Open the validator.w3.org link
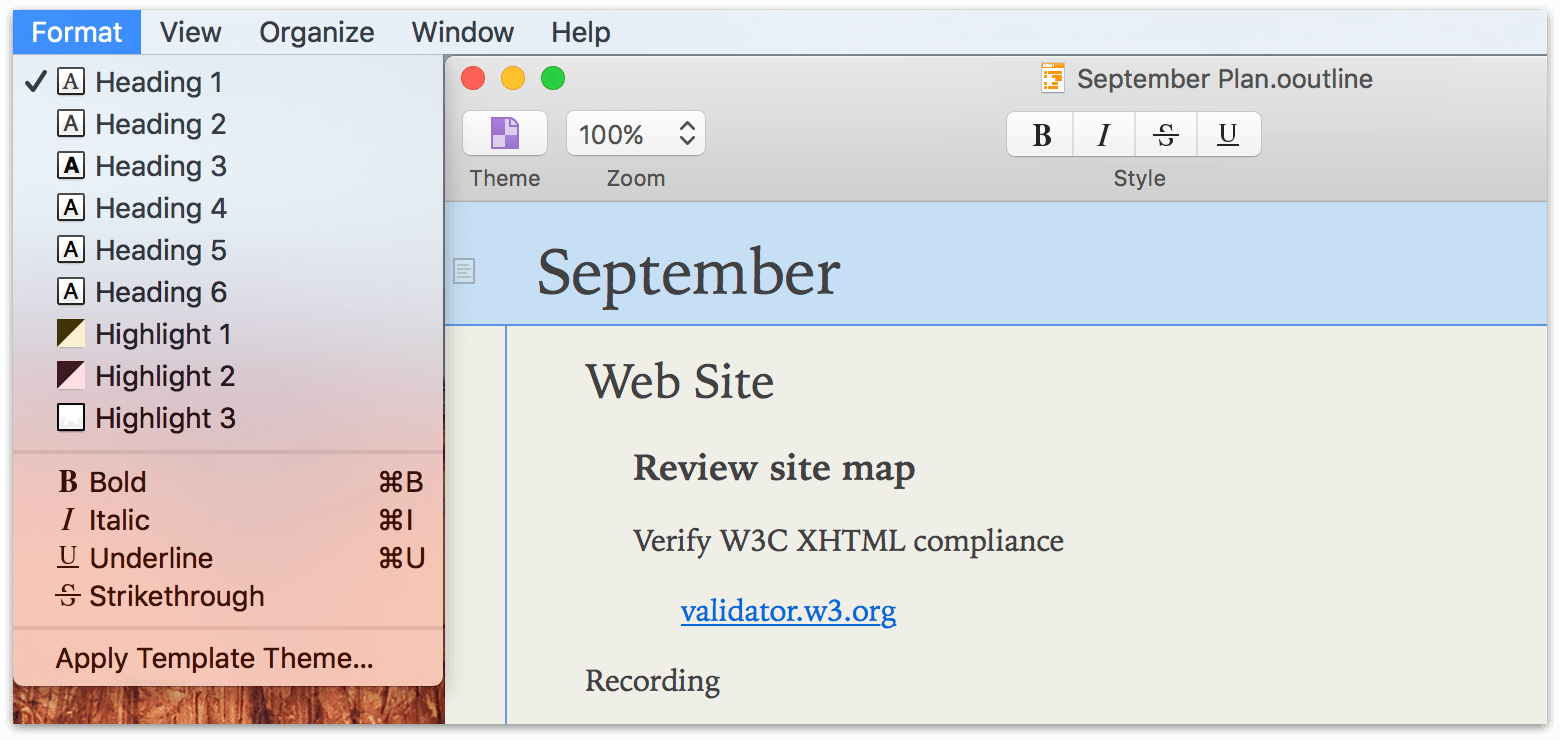This screenshot has width=1560, height=740. coord(788,610)
